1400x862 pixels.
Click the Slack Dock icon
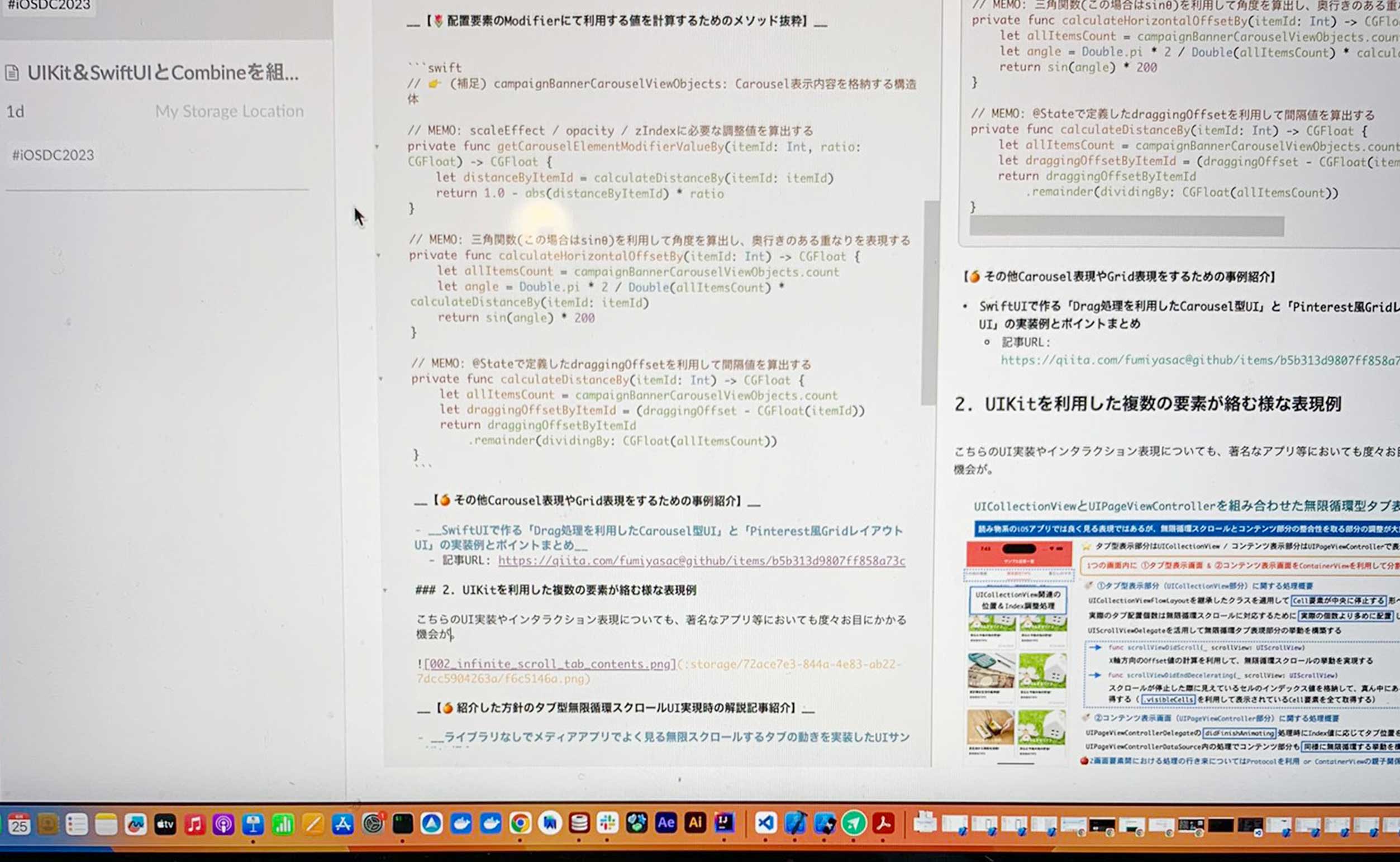607,823
